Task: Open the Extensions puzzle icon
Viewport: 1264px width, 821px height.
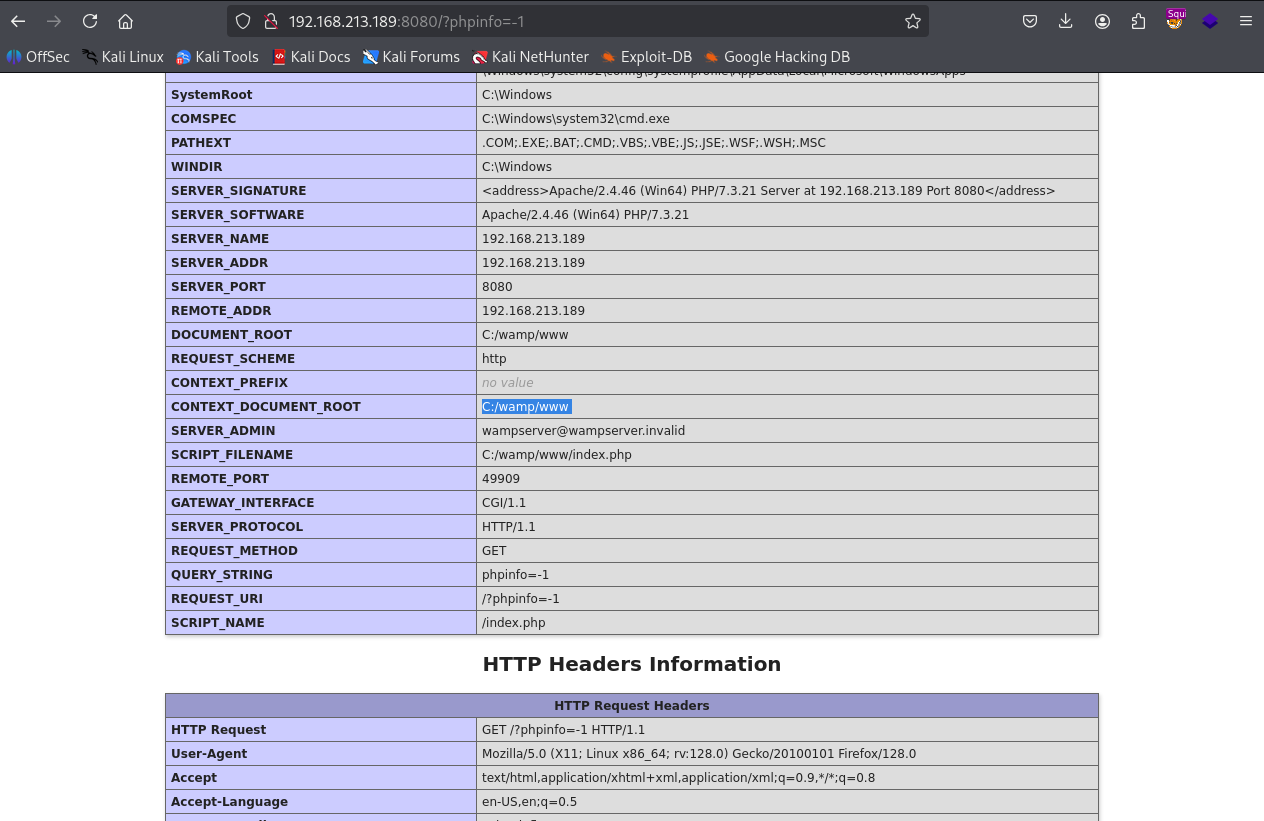Action: click(1138, 21)
